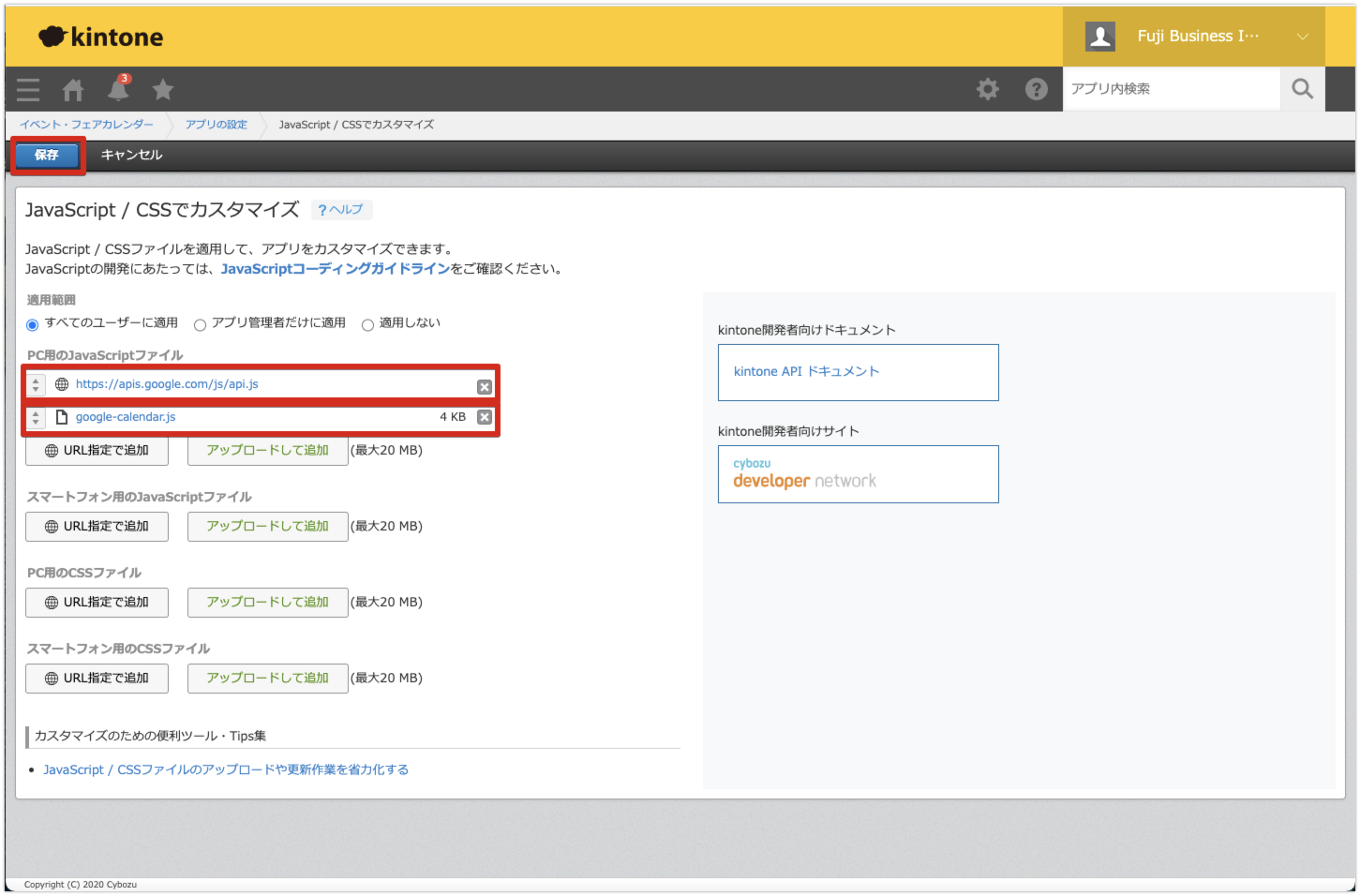Click the 4 KB file size text
The width and height of the screenshot is (1360, 896).
(x=453, y=417)
